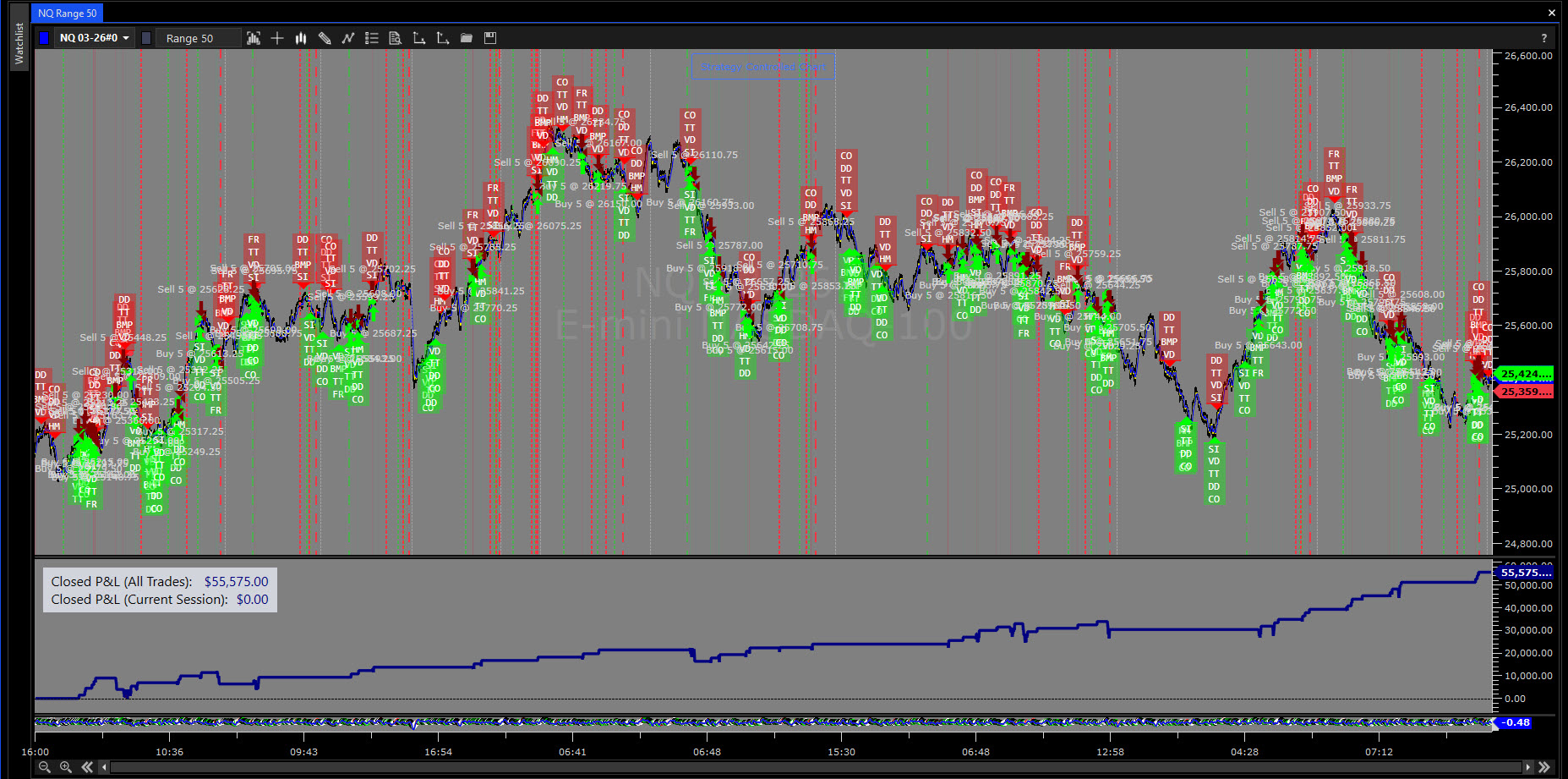The height and width of the screenshot is (779, 1568).
Task: Click the blue instrument link color swatch
Action: click(x=44, y=38)
